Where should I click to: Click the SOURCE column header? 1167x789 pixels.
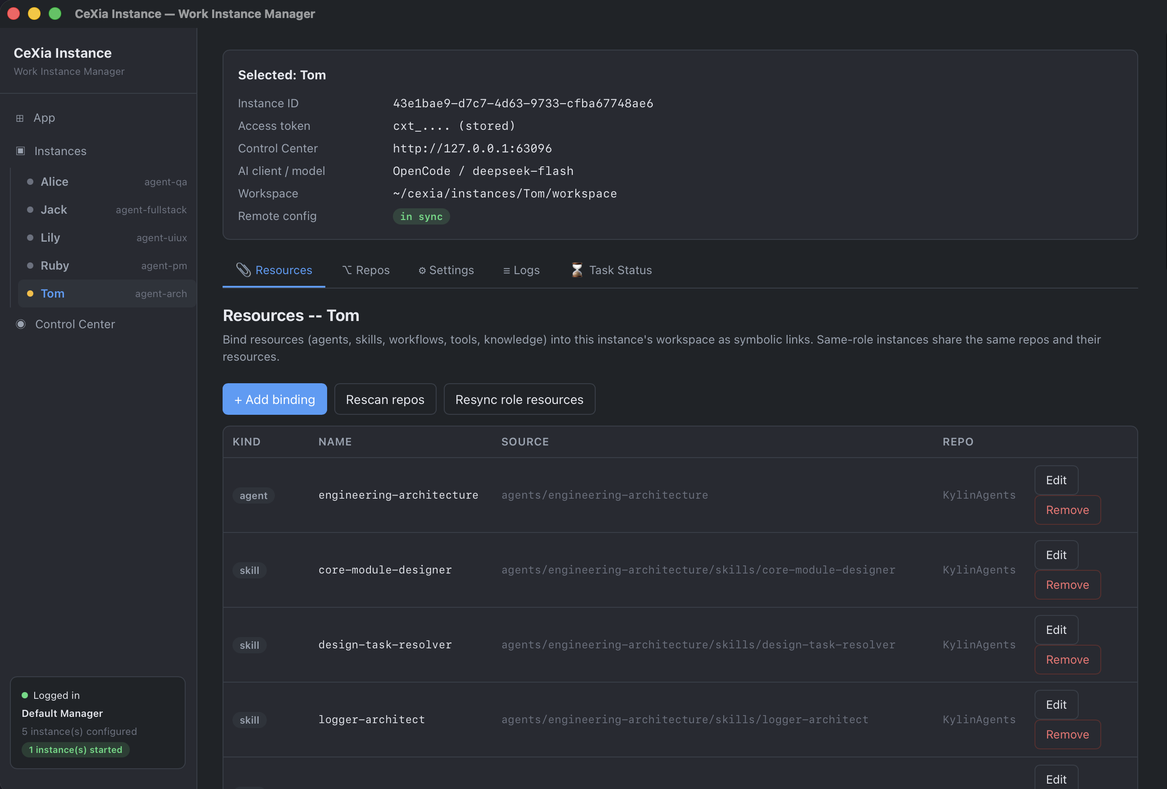(x=525, y=442)
